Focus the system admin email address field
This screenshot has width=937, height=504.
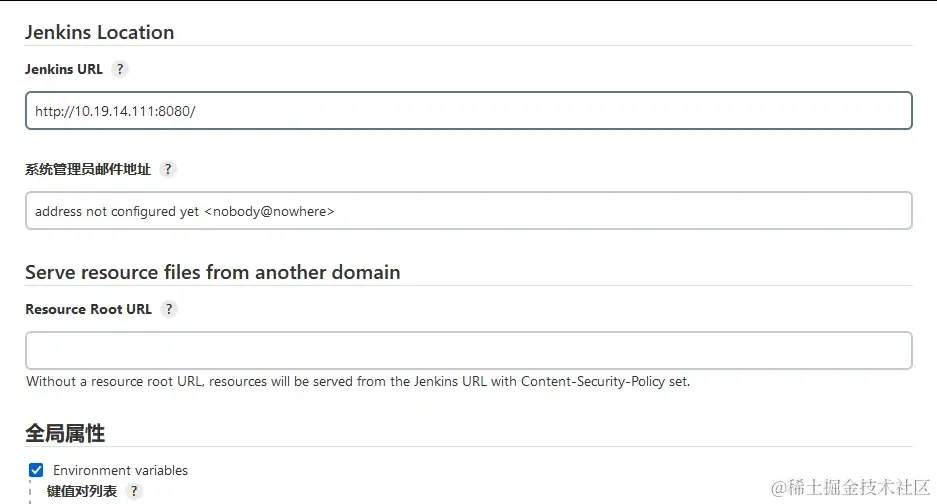[468, 210]
